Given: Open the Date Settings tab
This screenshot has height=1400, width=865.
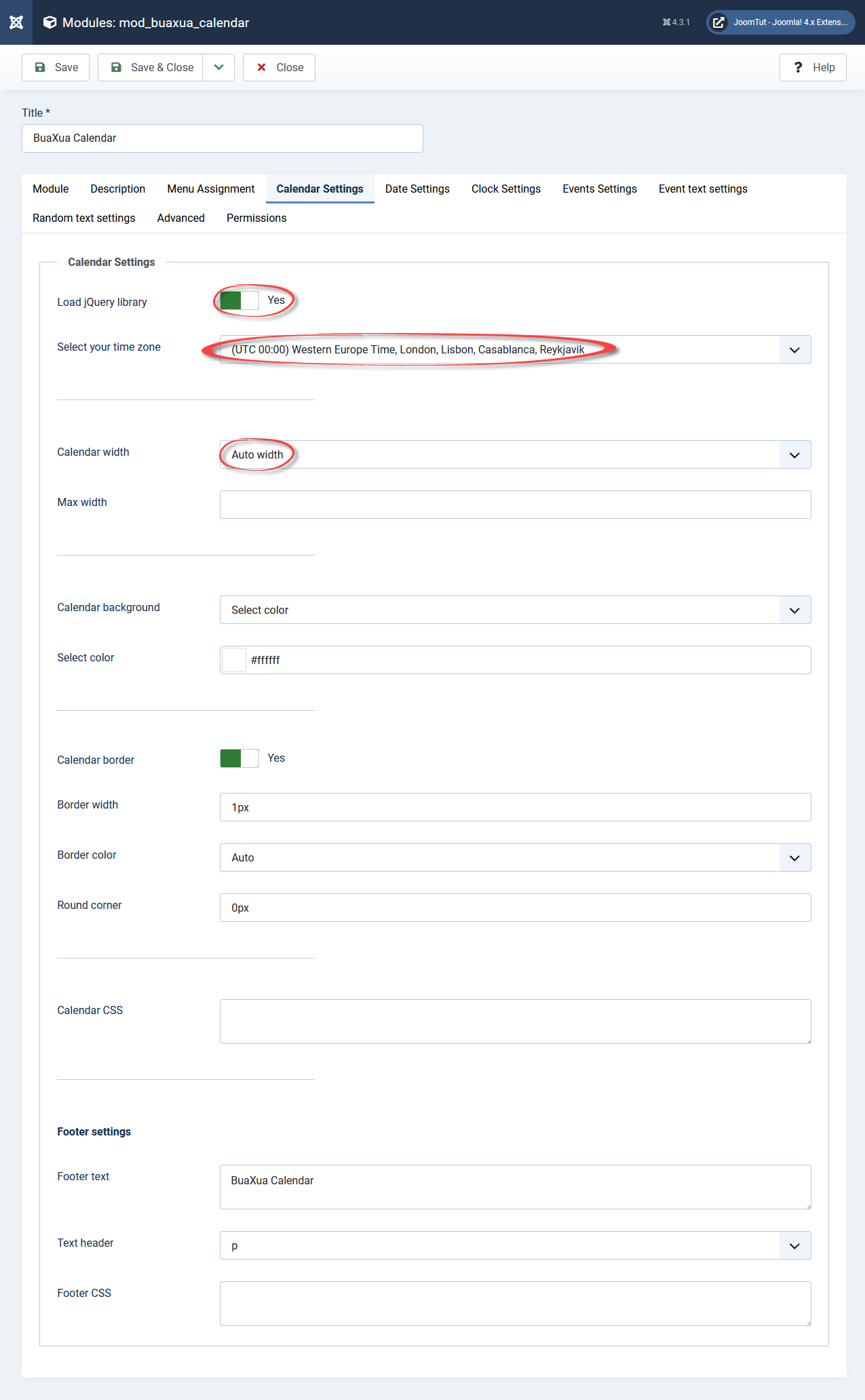Looking at the screenshot, I should (417, 189).
